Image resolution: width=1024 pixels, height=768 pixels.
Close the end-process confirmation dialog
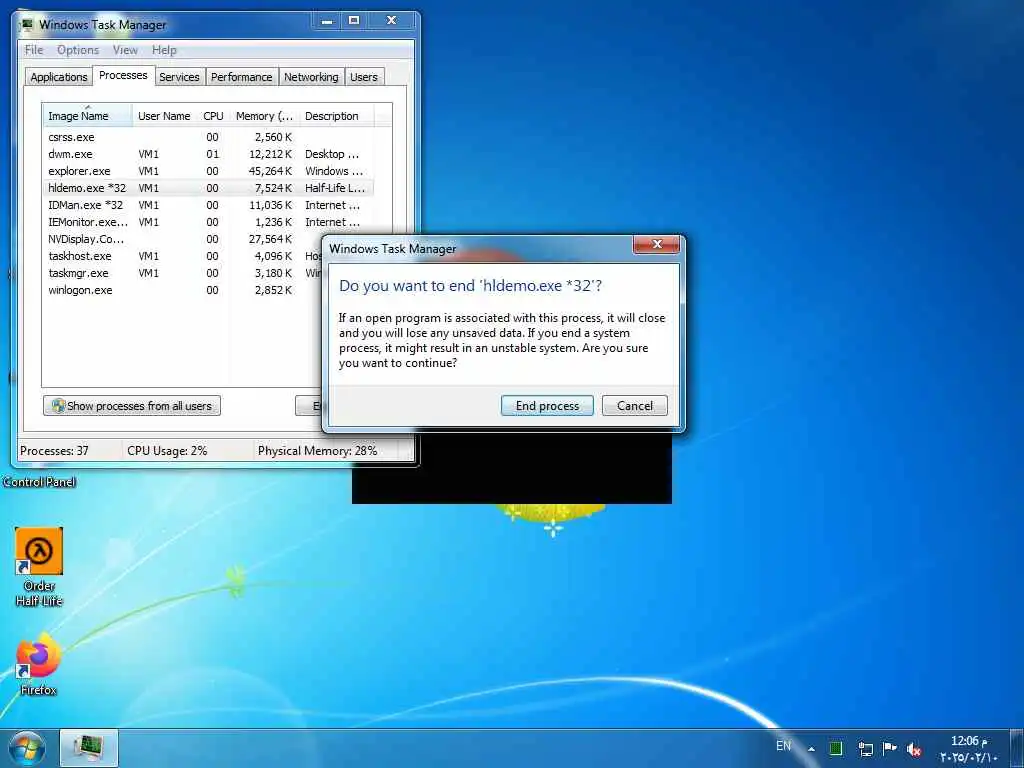click(657, 244)
